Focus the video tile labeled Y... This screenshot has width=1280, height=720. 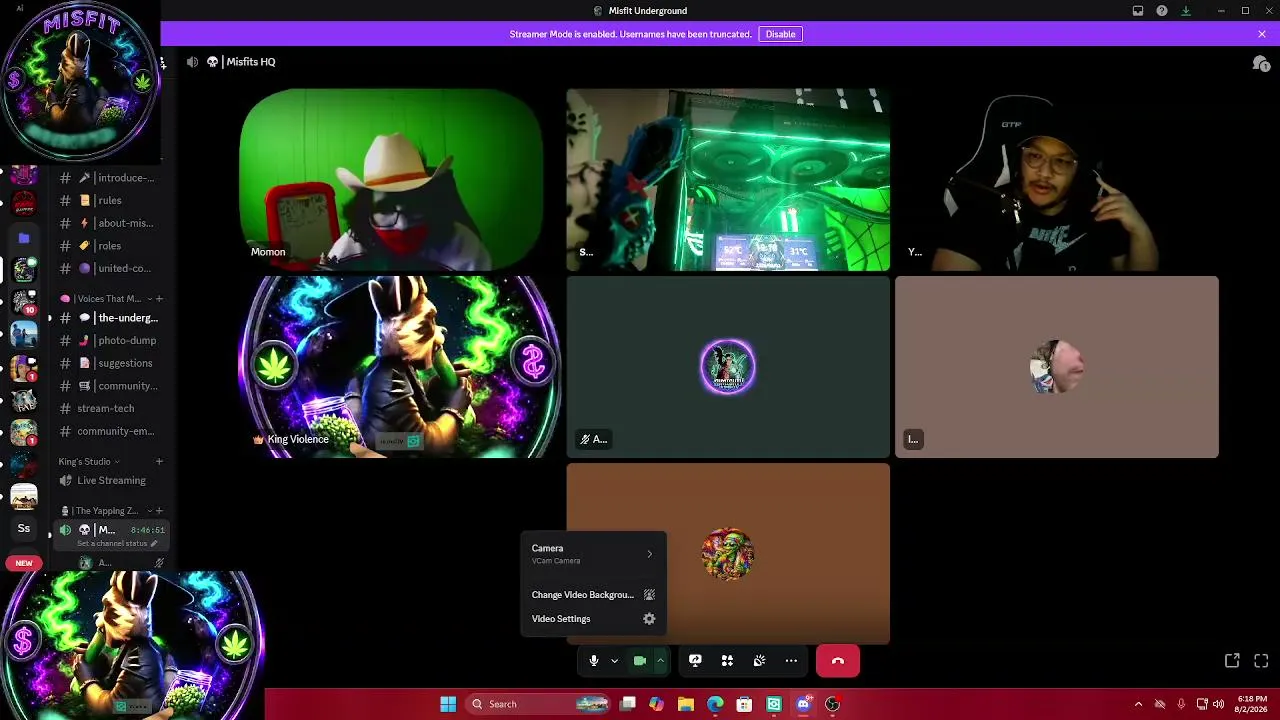1057,180
